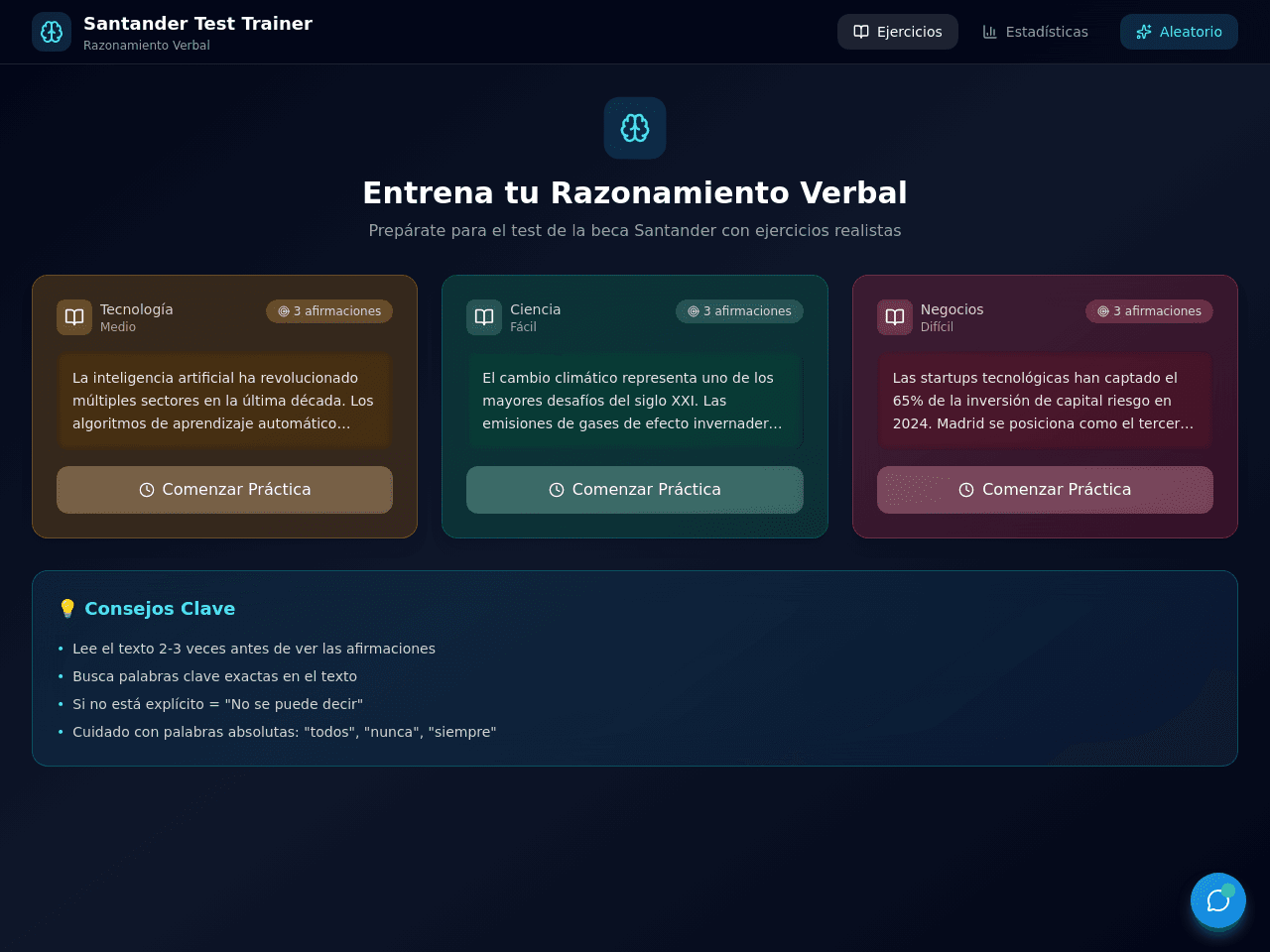Click the book icon on Tecnología card
Image resolution: width=1270 pixels, height=952 pixels.
coord(74,317)
